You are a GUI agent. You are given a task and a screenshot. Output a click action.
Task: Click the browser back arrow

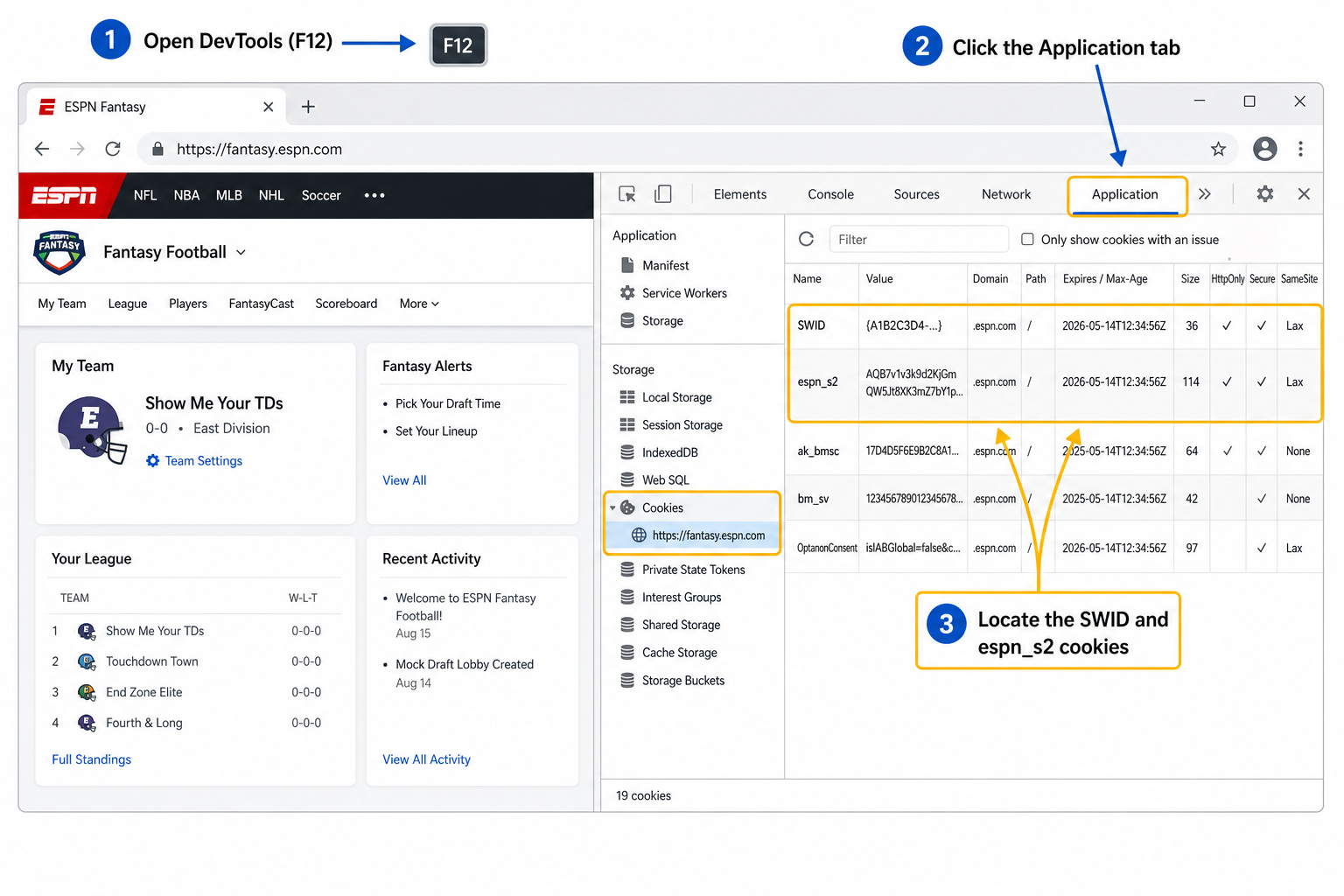(42, 149)
